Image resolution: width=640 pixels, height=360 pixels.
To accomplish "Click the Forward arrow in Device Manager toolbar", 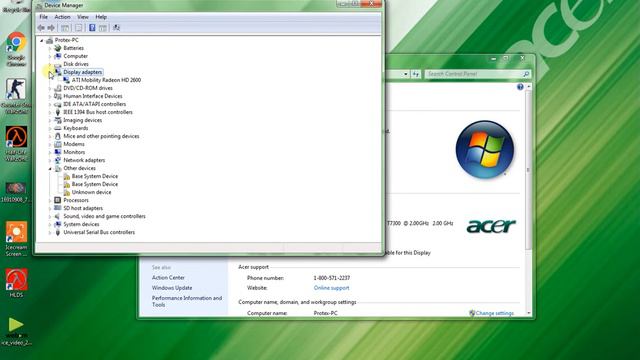I will [x=51, y=28].
